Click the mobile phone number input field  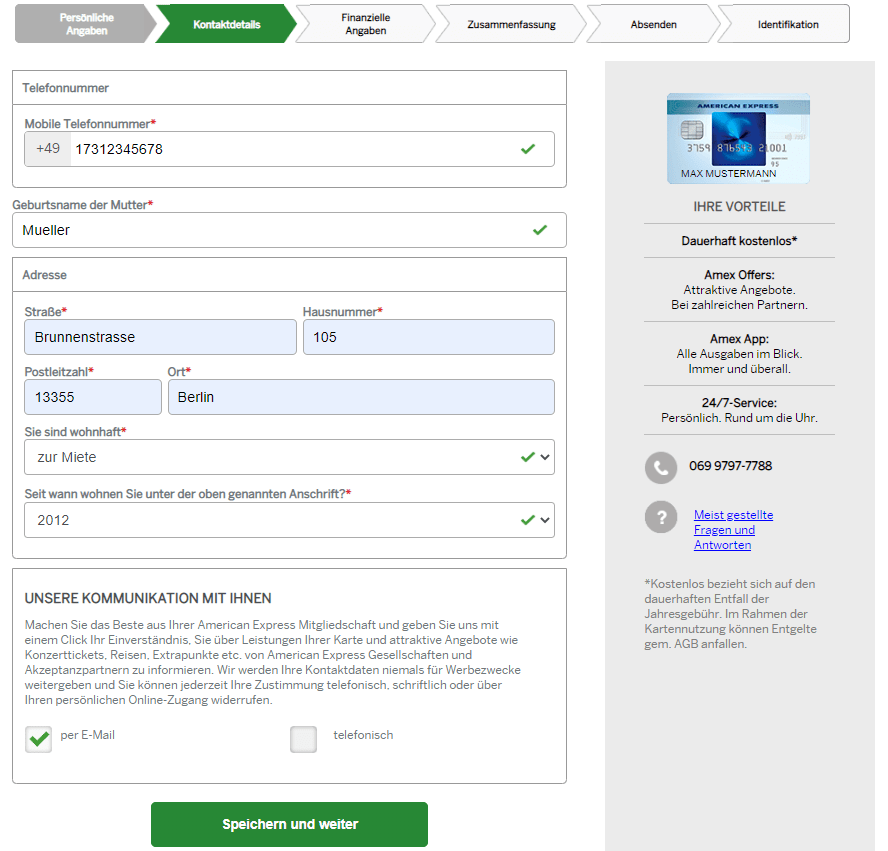(x=311, y=149)
